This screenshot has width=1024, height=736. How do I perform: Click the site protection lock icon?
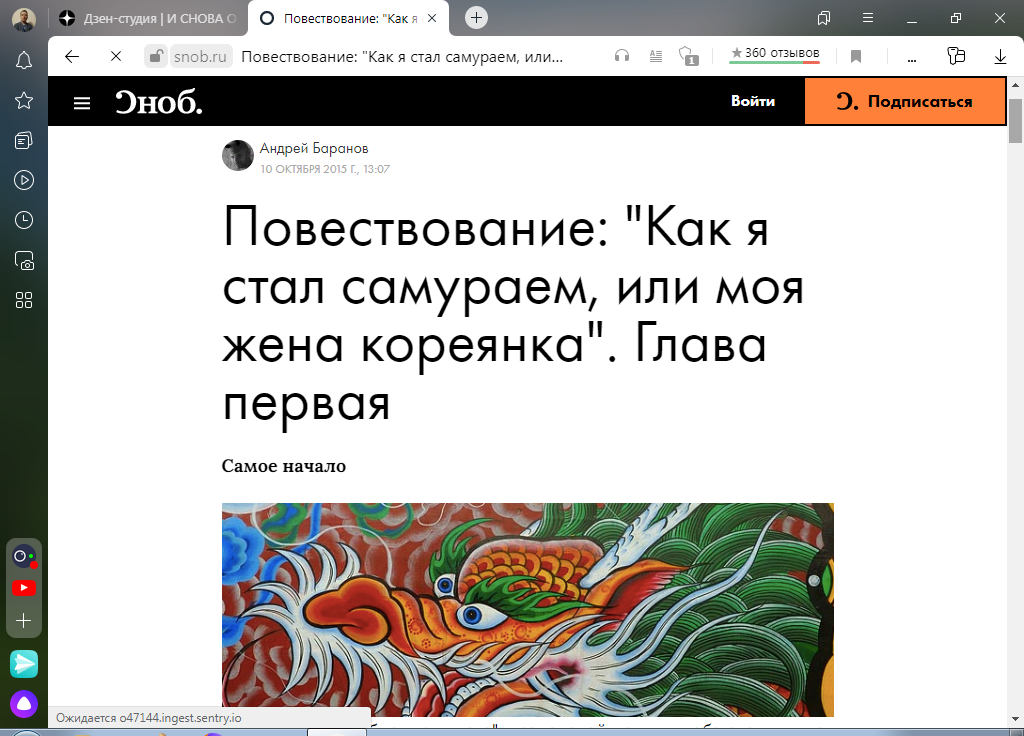[x=155, y=57]
